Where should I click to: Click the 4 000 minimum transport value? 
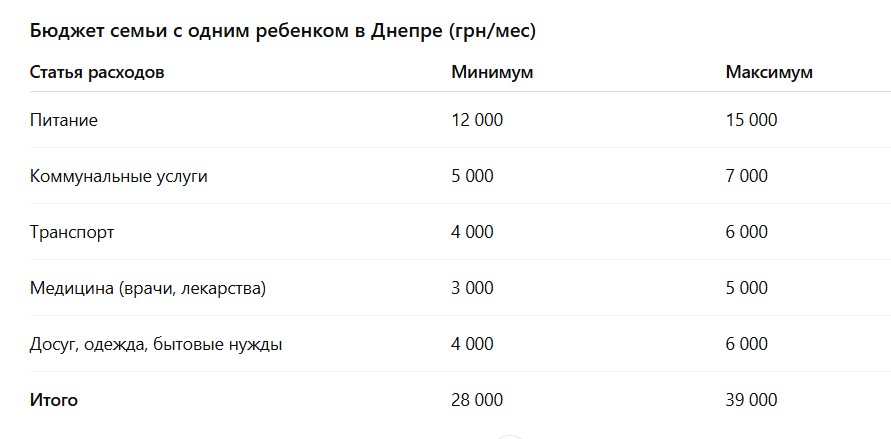473,232
